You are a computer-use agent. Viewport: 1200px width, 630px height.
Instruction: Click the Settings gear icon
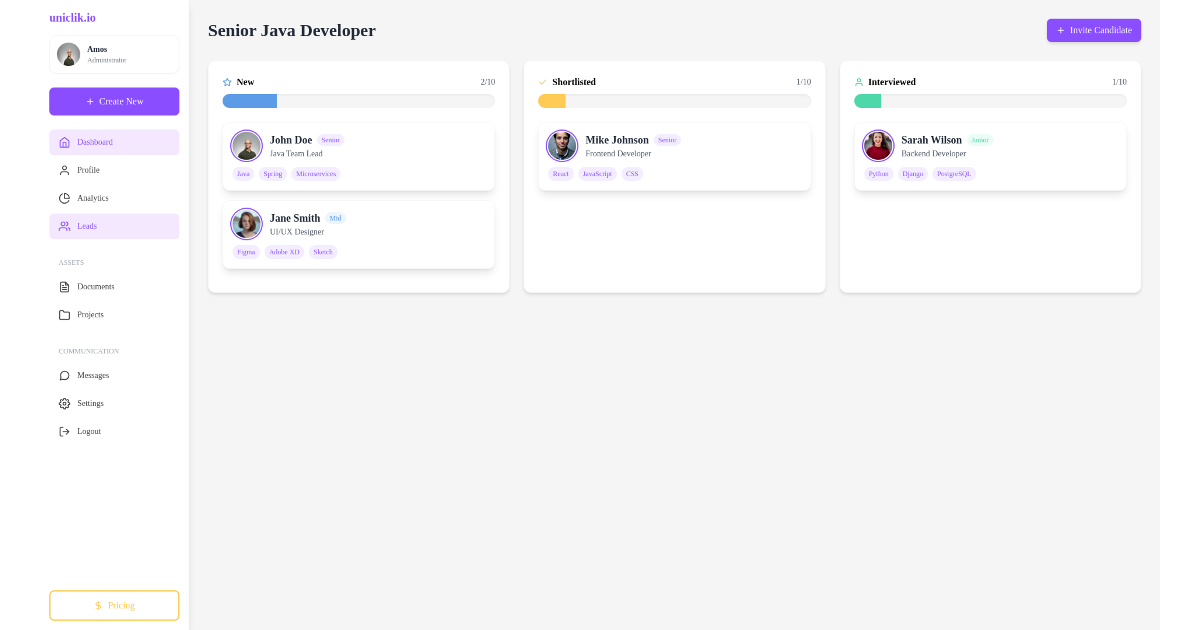pyautogui.click(x=64, y=403)
